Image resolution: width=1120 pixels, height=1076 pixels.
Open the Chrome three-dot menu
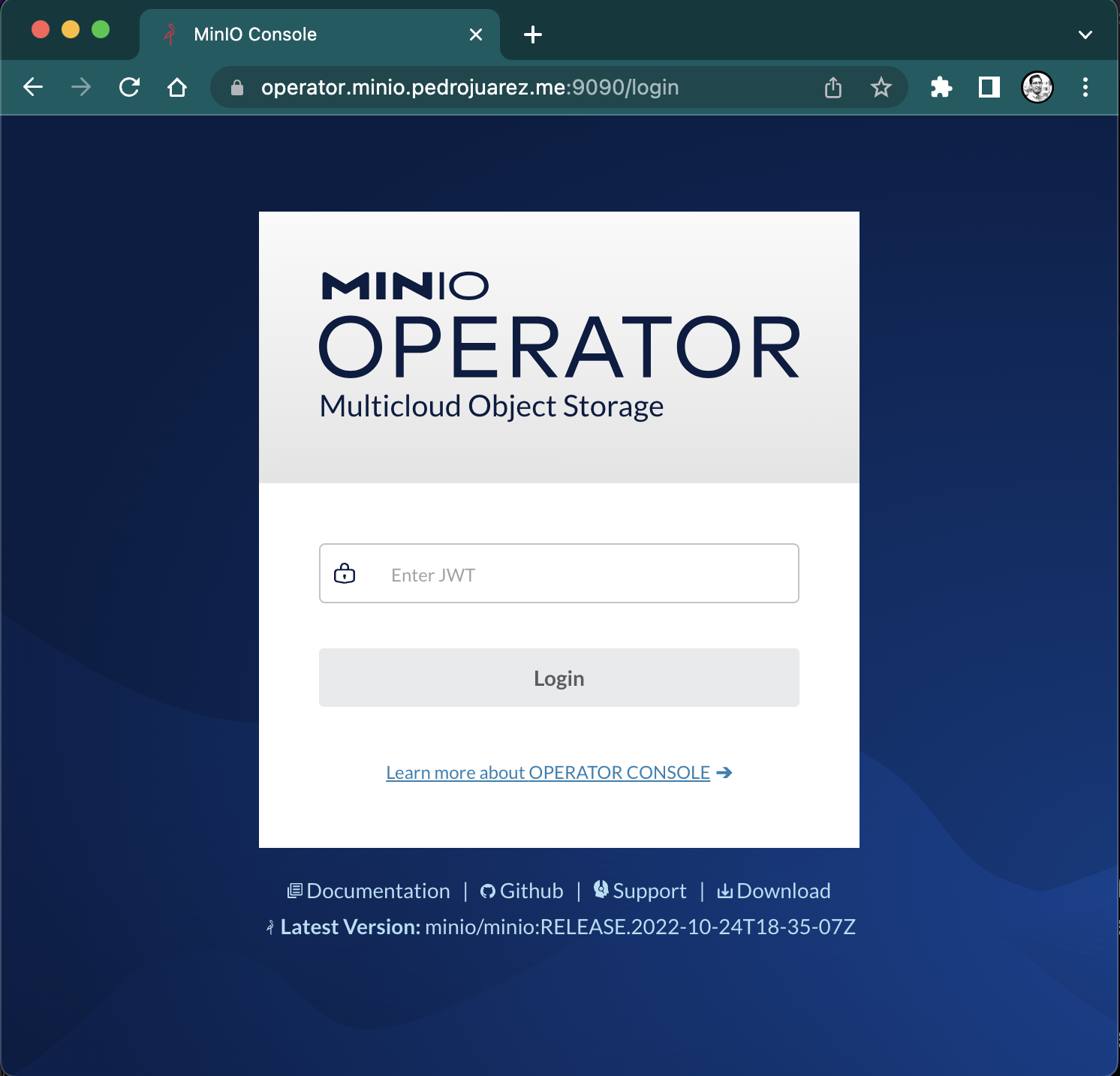[1085, 88]
